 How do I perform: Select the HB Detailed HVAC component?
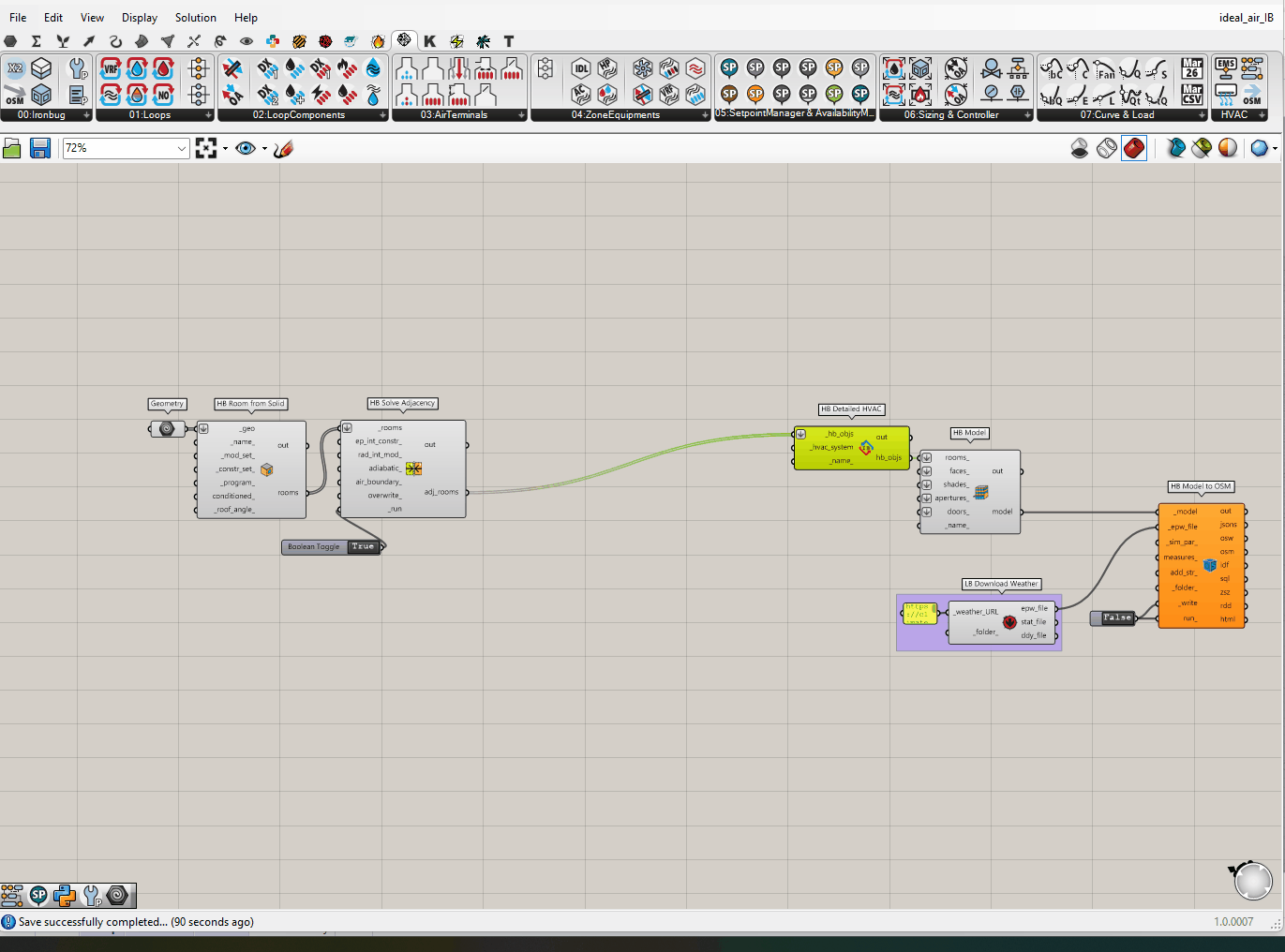[x=851, y=448]
